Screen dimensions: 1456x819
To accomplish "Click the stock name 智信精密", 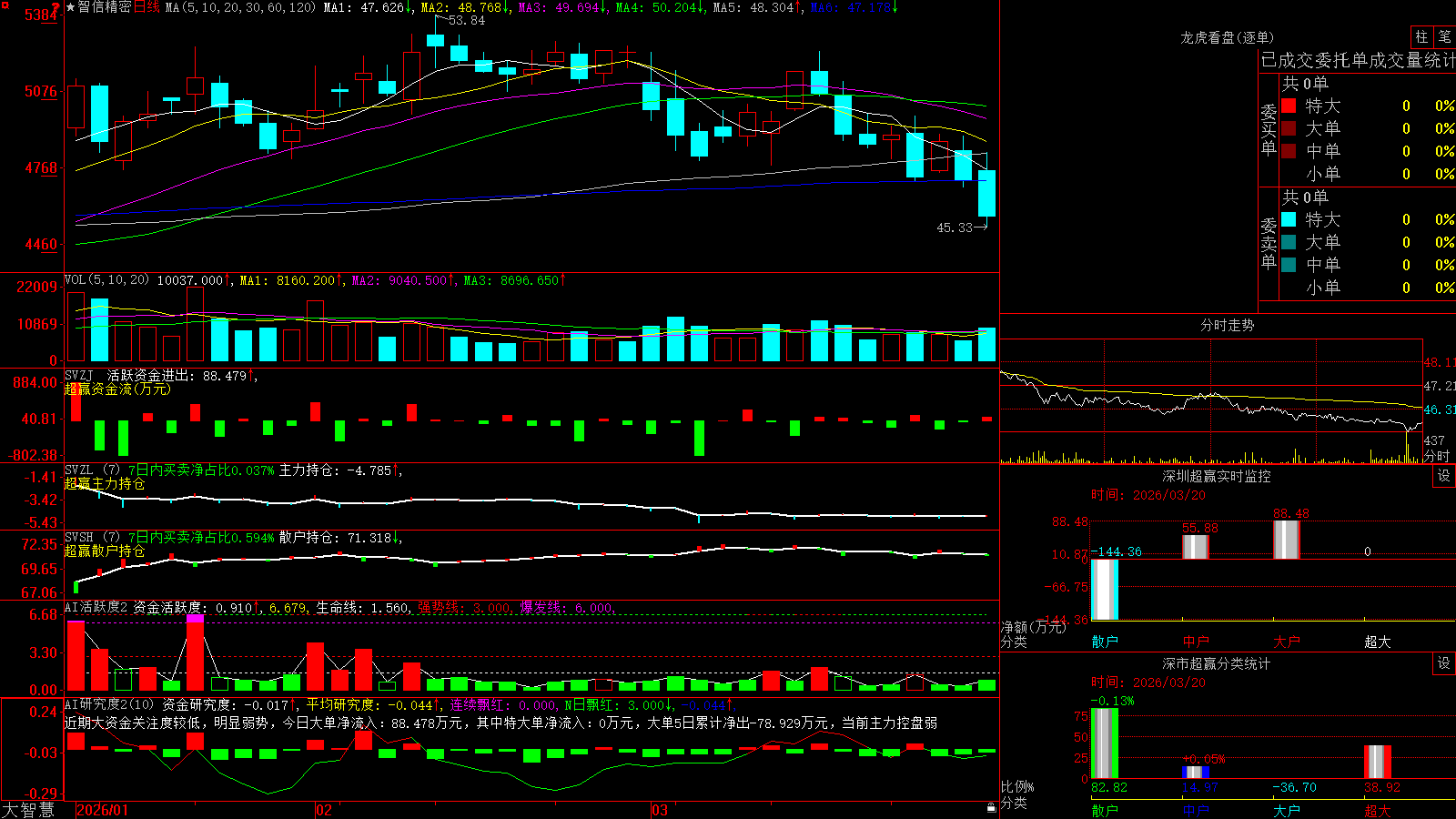I will point(105,7).
